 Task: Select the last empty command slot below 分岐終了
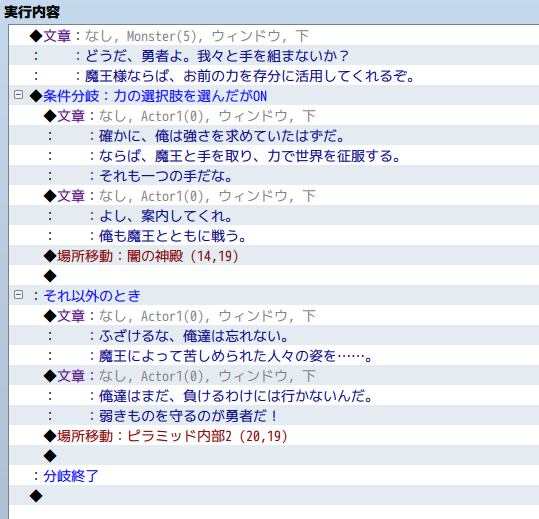(x=274, y=496)
